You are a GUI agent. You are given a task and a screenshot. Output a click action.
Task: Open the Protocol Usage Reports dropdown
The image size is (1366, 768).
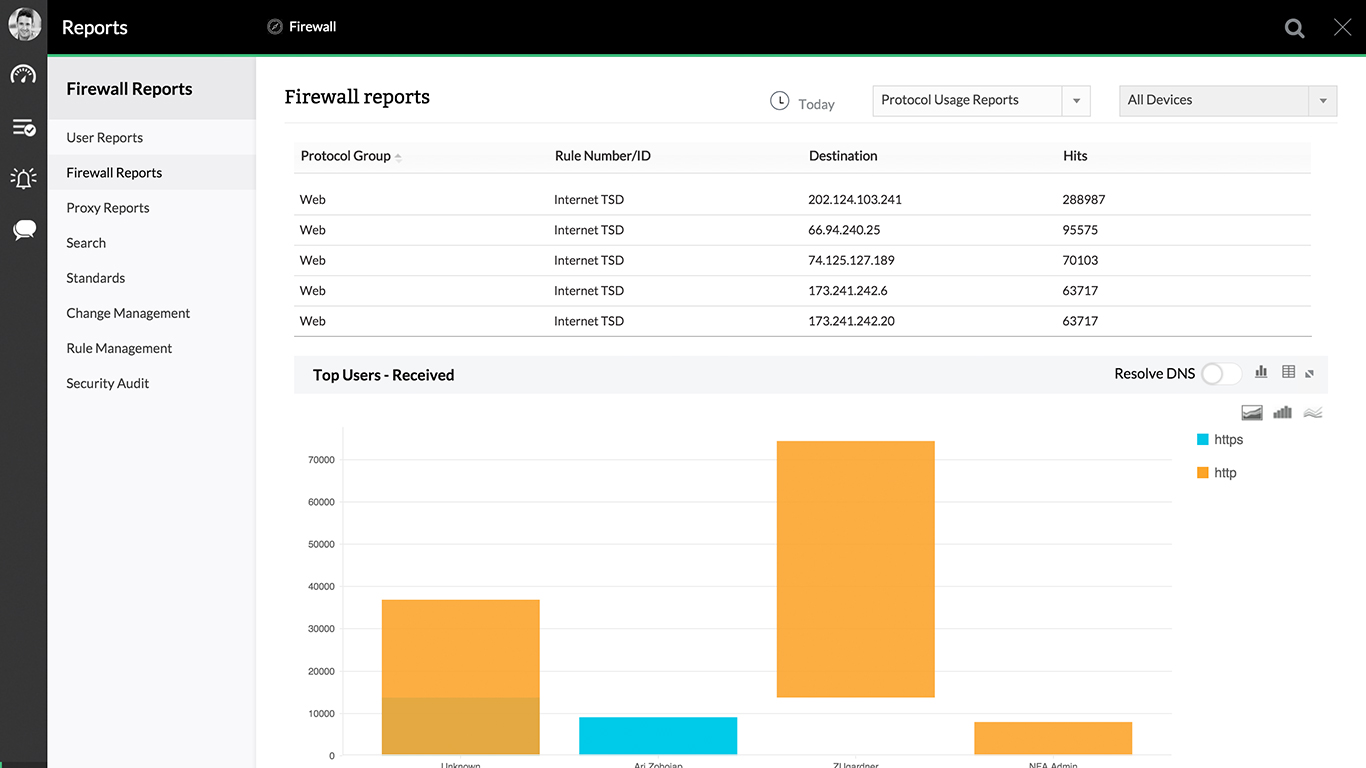pos(981,101)
